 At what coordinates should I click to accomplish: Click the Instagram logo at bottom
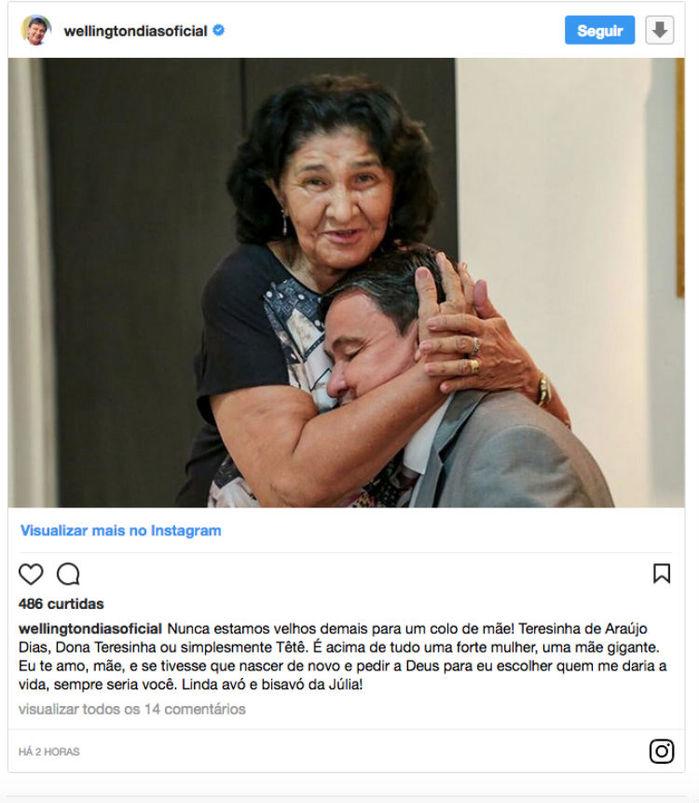point(662,751)
